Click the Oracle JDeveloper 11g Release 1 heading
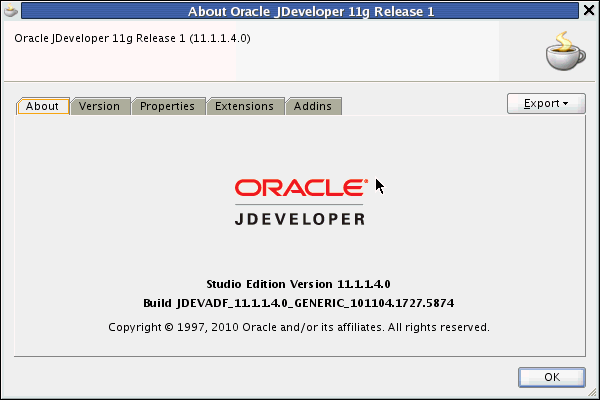The image size is (600, 400). tap(132, 38)
